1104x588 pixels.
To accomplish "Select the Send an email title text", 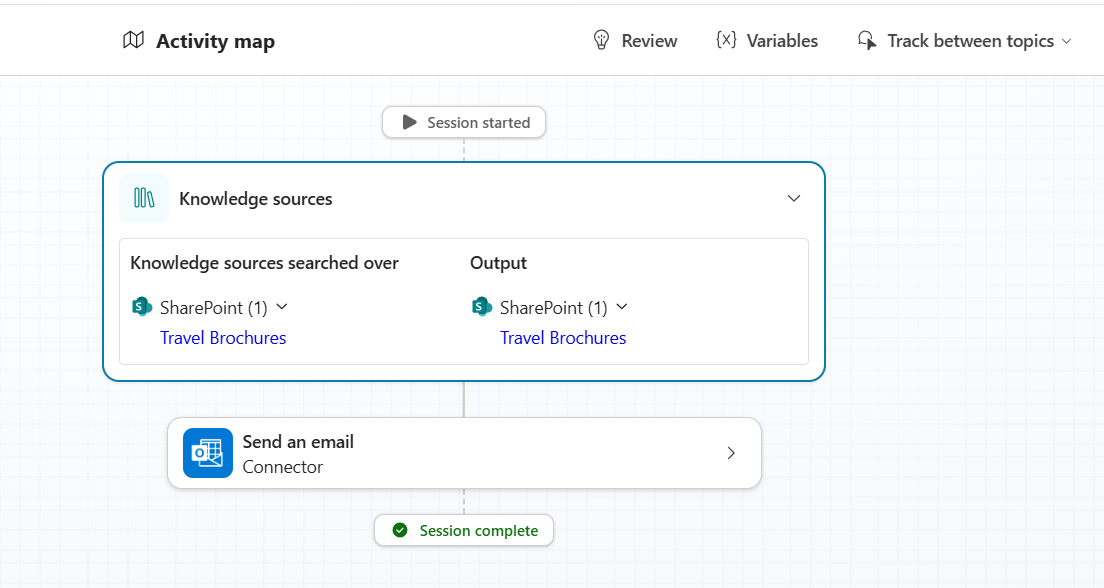I will [298, 441].
